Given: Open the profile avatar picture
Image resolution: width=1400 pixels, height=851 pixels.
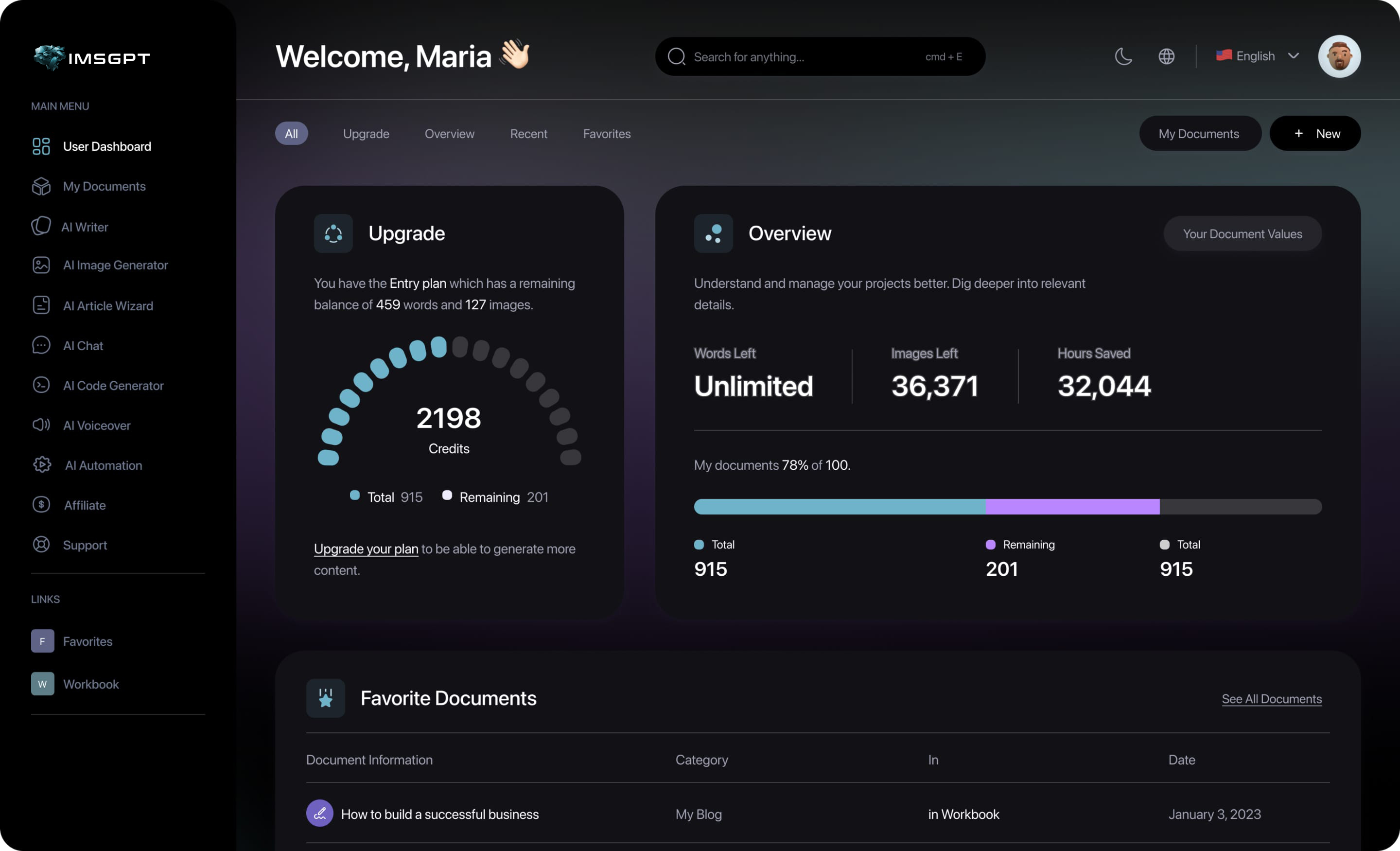Looking at the screenshot, I should coord(1339,56).
